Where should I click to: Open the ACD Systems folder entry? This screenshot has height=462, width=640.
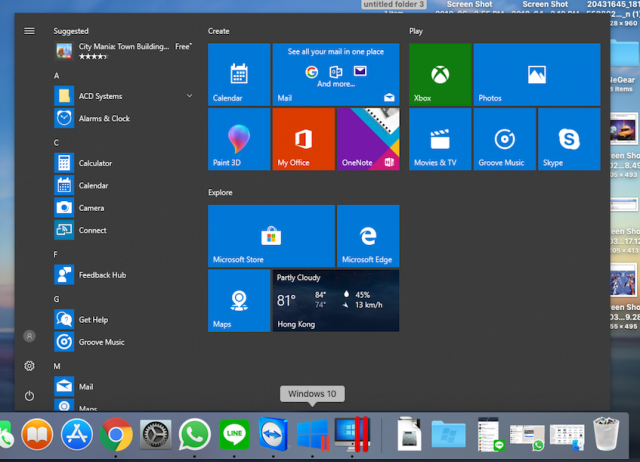click(x=124, y=96)
